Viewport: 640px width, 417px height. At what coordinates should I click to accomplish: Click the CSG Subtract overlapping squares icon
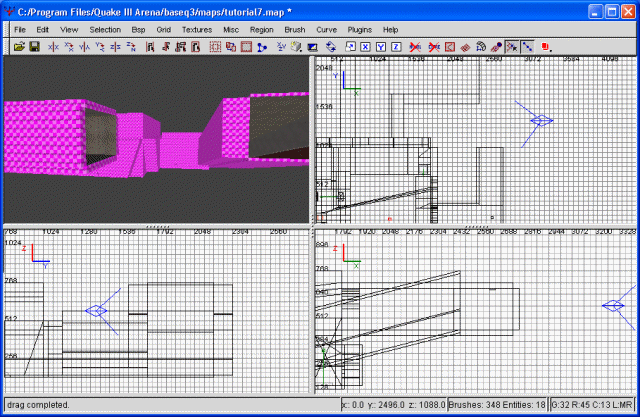231,47
